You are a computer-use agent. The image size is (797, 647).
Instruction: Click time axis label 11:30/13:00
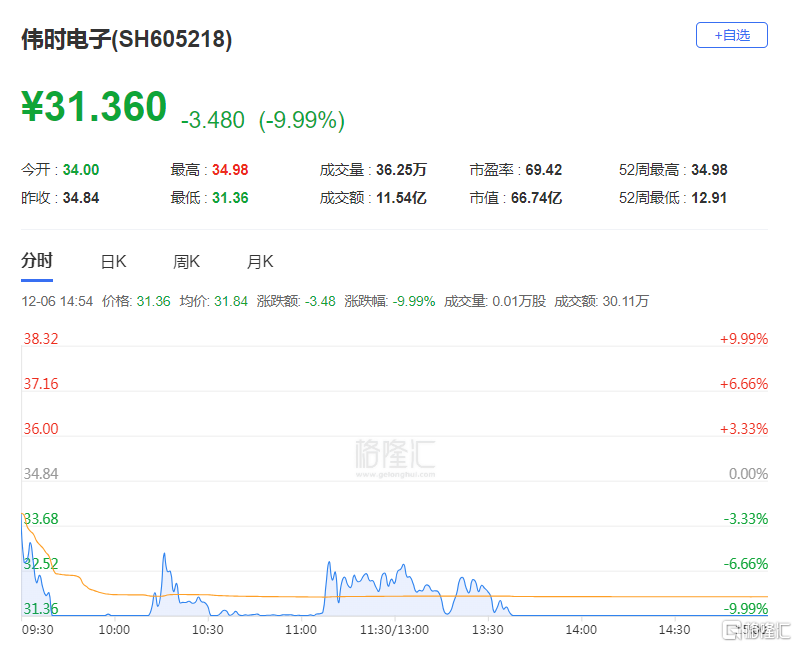click(x=394, y=630)
